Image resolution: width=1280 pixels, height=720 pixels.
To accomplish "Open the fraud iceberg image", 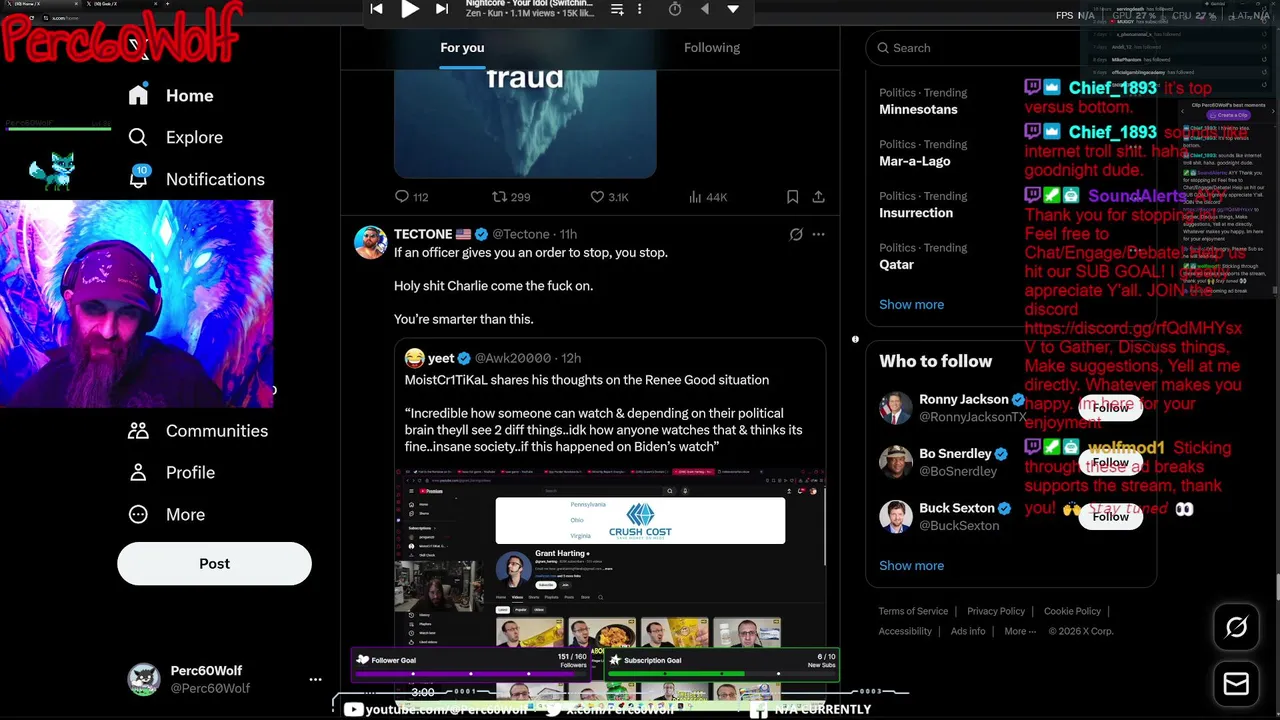I will (x=525, y=122).
